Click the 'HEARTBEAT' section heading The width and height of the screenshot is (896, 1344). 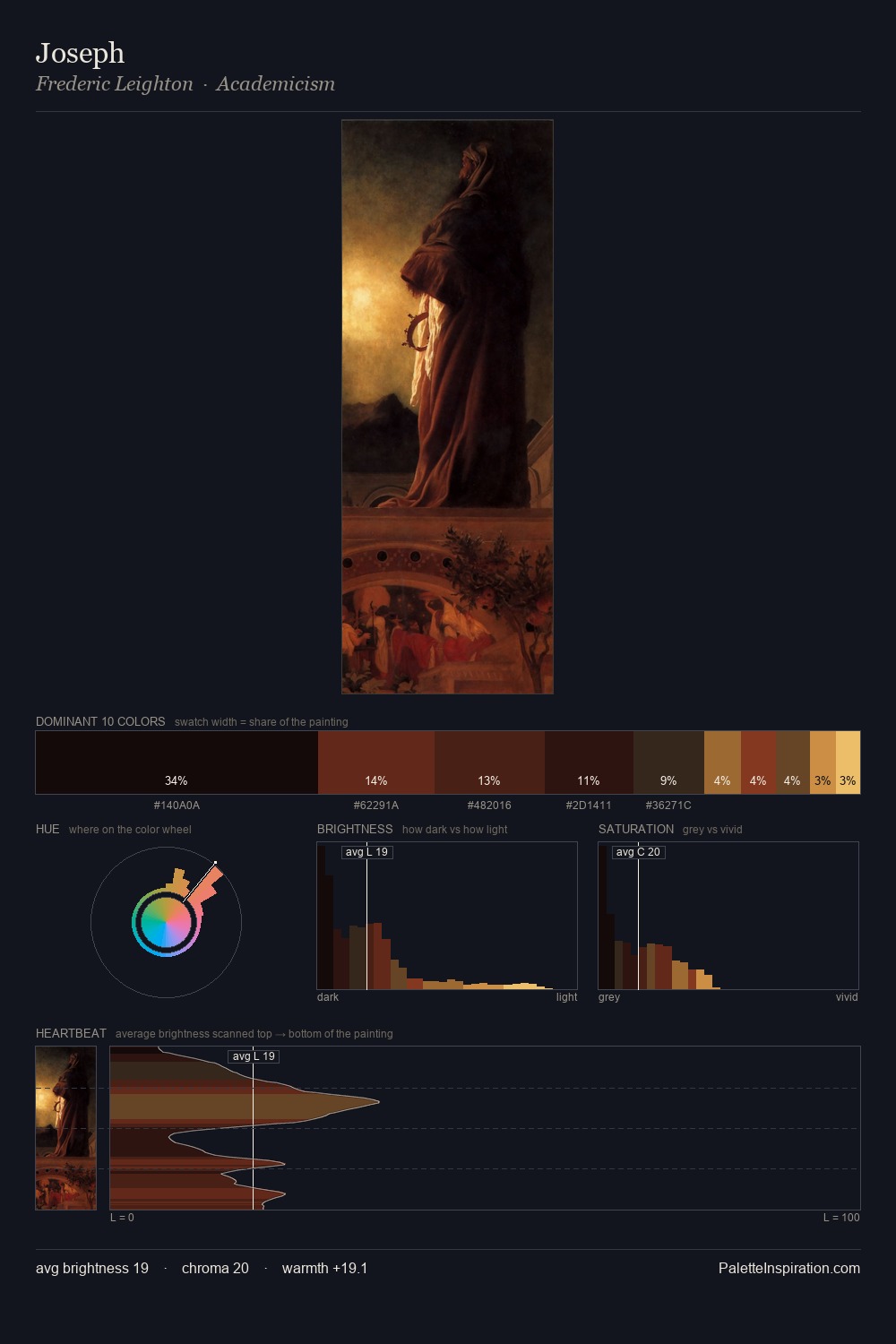pos(71,1033)
